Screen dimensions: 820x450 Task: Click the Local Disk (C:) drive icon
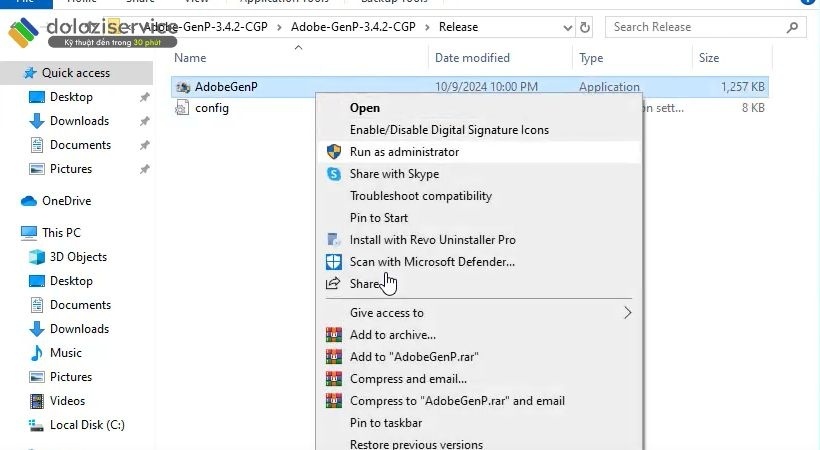click(x=36, y=425)
